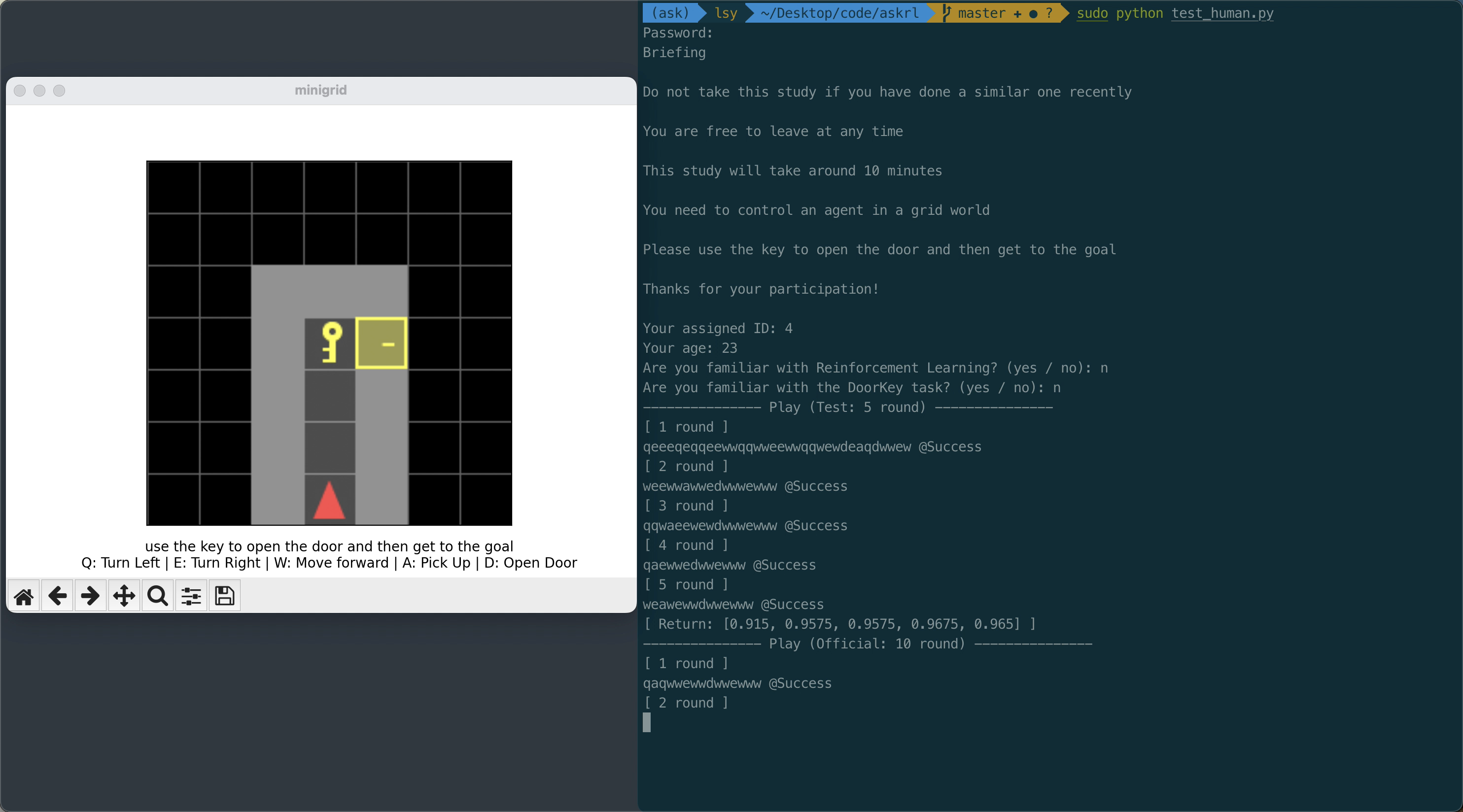Click 'qaewwedwwewww @Success' line

(x=729, y=565)
